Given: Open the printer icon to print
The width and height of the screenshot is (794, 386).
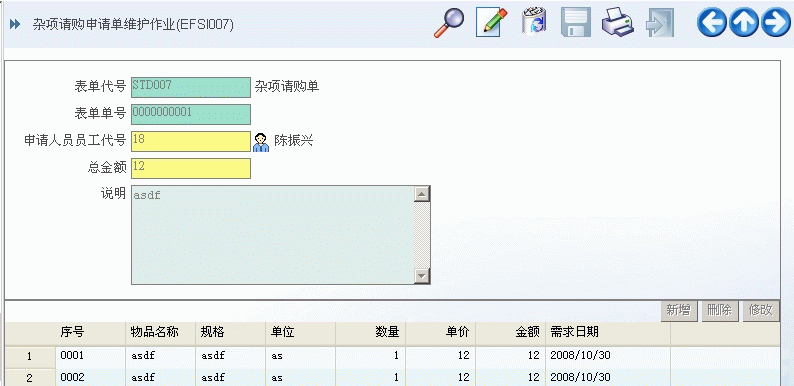Looking at the screenshot, I should pyautogui.click(x=617, y=22).
